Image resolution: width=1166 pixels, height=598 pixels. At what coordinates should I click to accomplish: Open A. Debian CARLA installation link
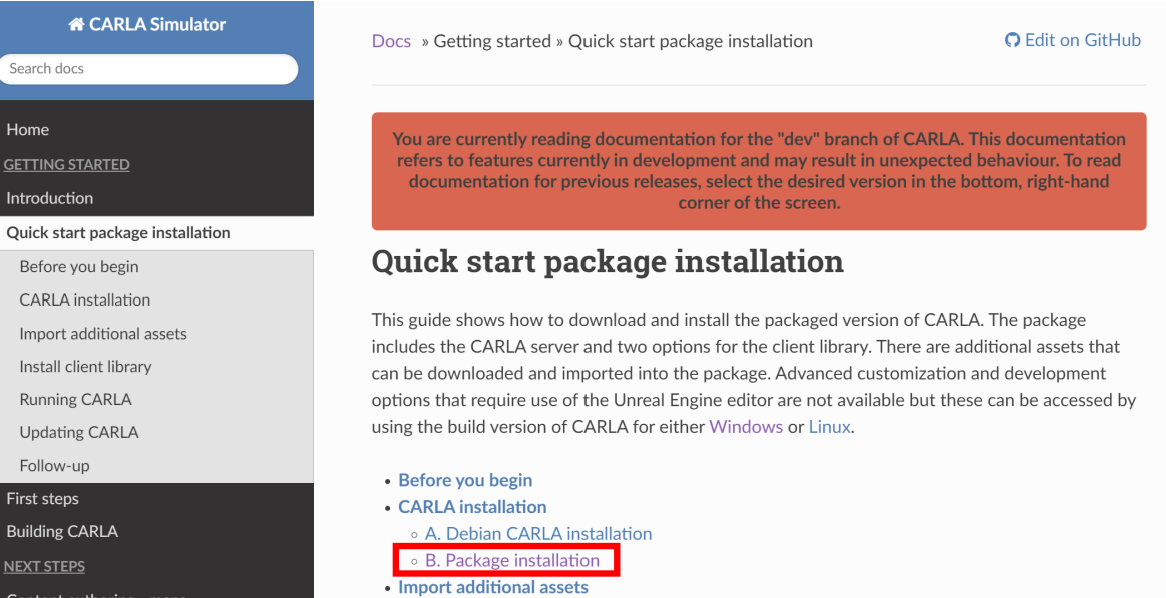click(538, 534)
